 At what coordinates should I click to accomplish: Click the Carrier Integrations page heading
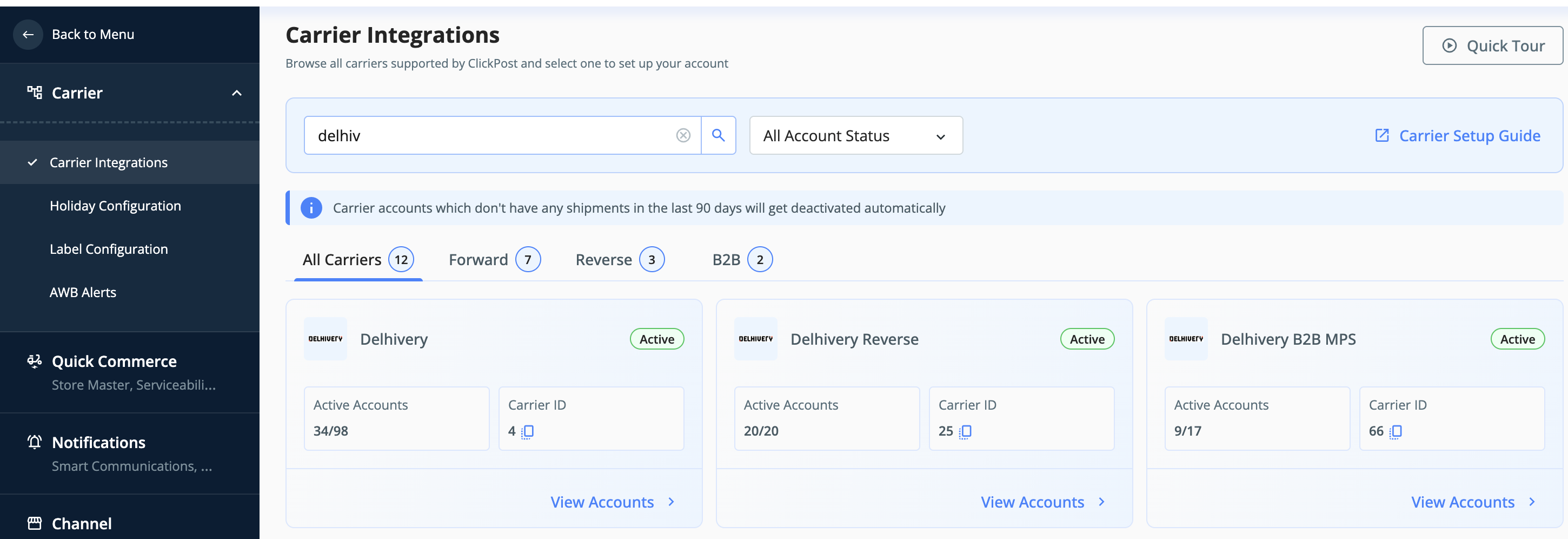coord(393,35)
